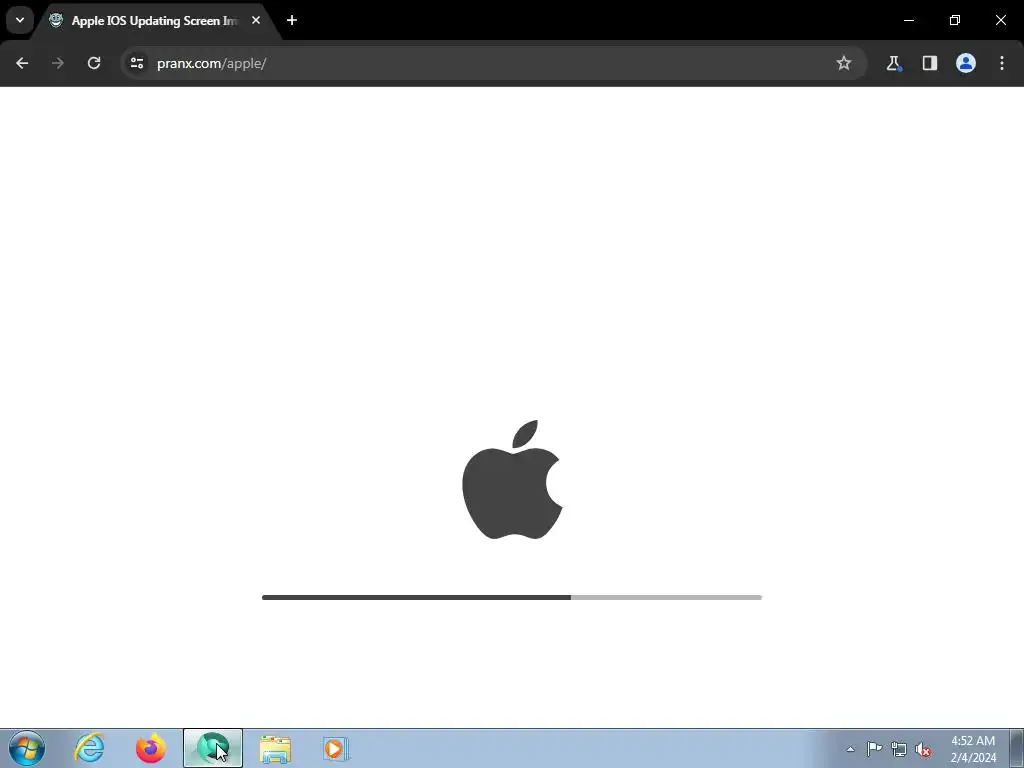Launch Firefox from the taskbar
The height and width of the screenshot is (768, 1024).
(x=151, y=748)
